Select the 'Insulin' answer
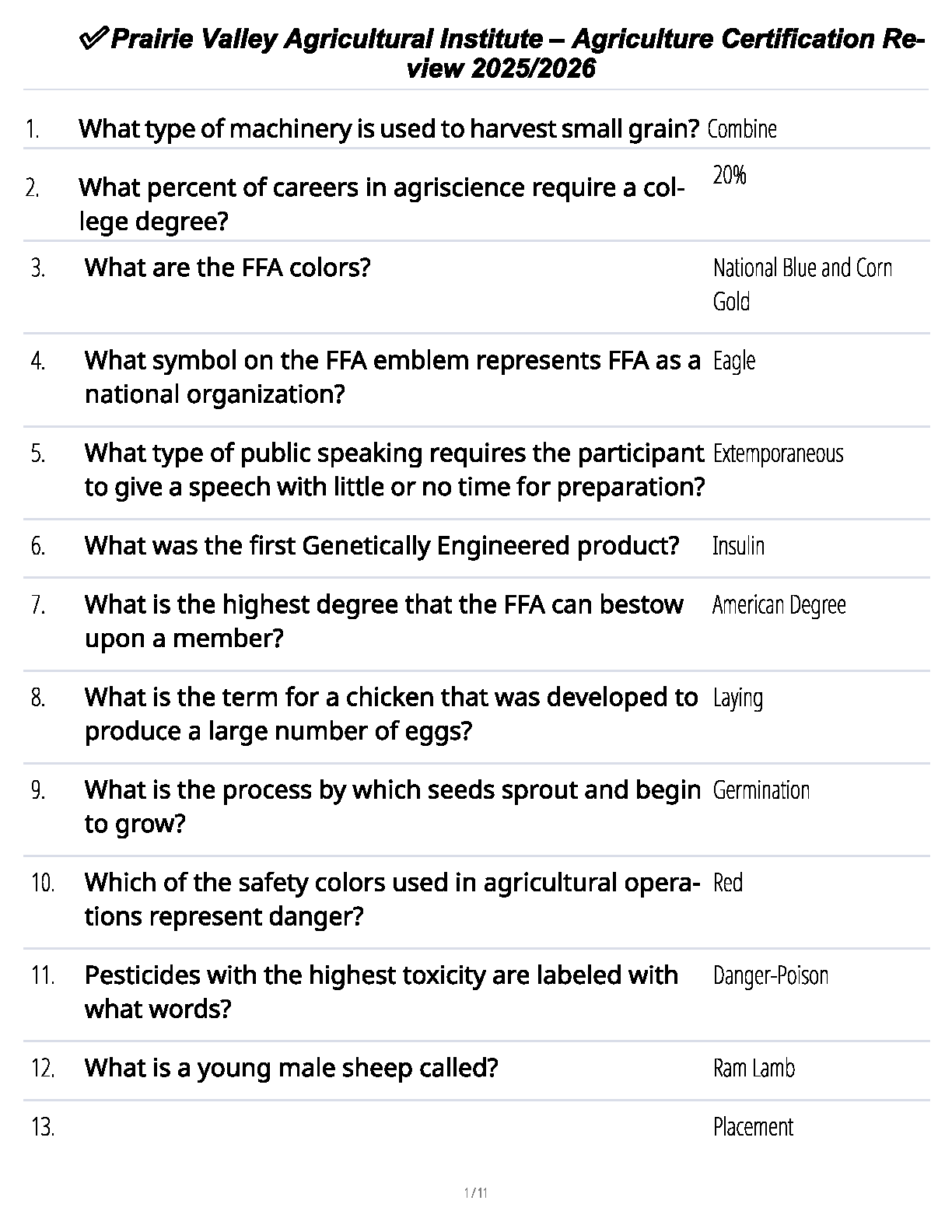 click(x=738, y=546)
